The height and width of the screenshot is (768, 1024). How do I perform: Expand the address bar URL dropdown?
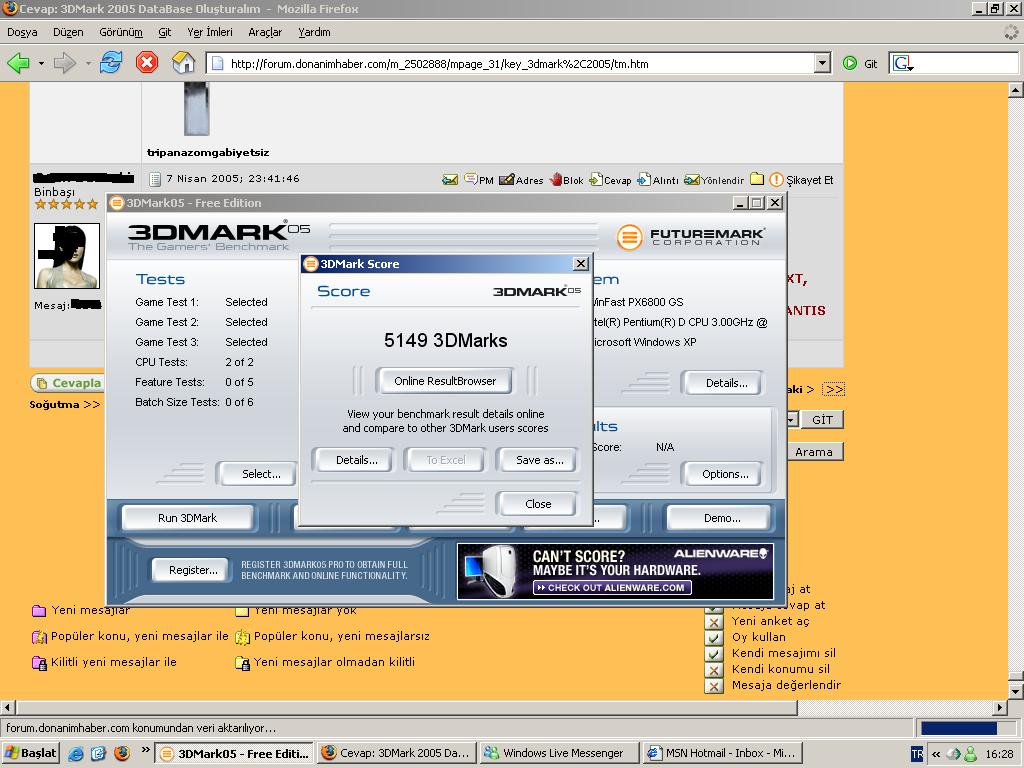823,63
